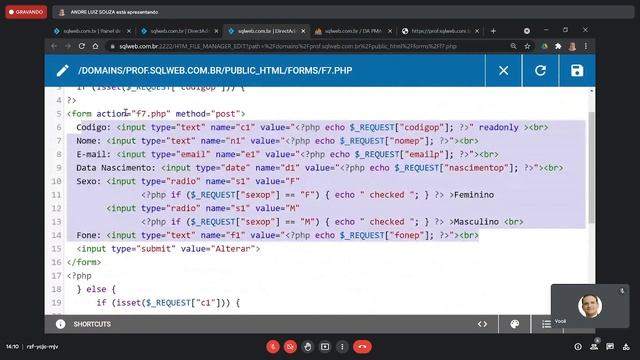640x360 pixels.
Task: Click the SHORTCUTS label
Action: click(92, 324)
